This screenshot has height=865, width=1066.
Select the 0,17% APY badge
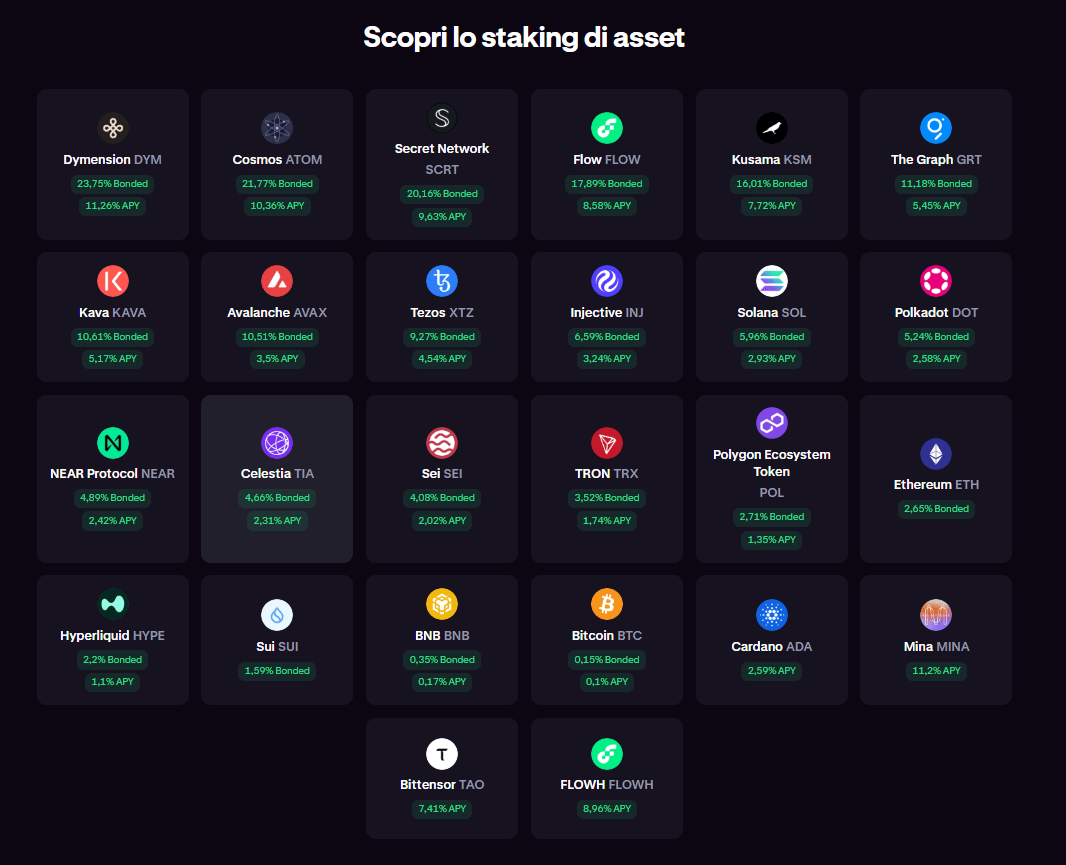(442, 681)
